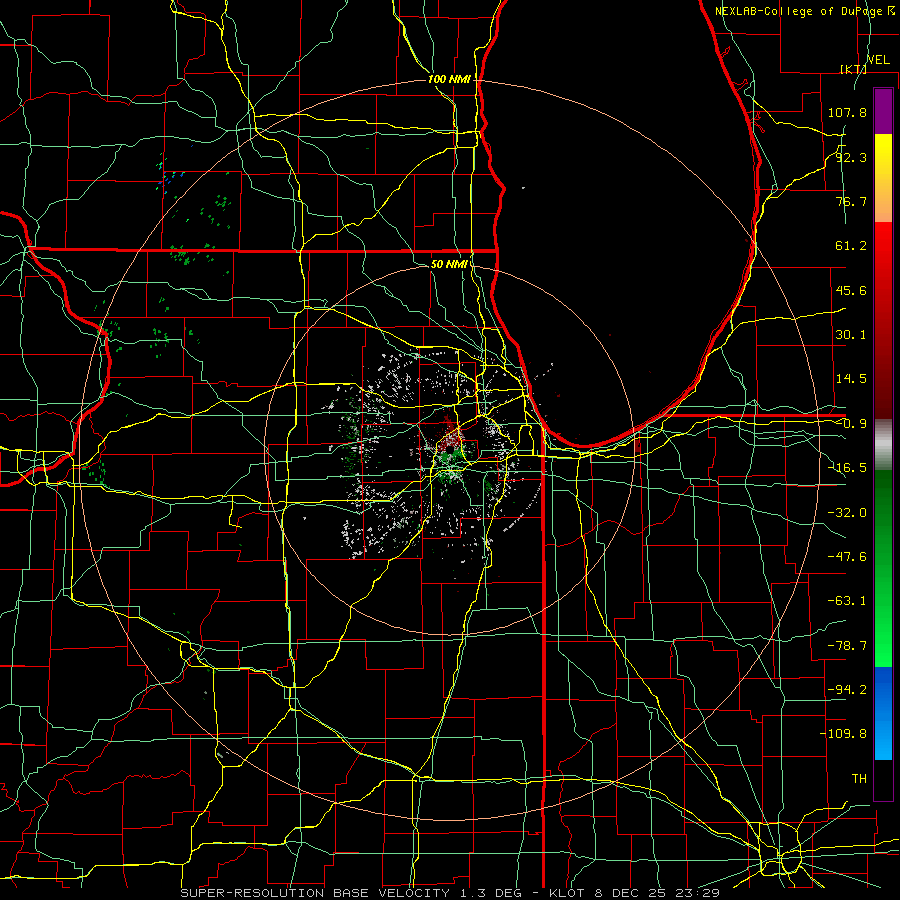Select the 92.3 velocity scale value
Screen dimensions: 900x900
[x=851, y=157]
